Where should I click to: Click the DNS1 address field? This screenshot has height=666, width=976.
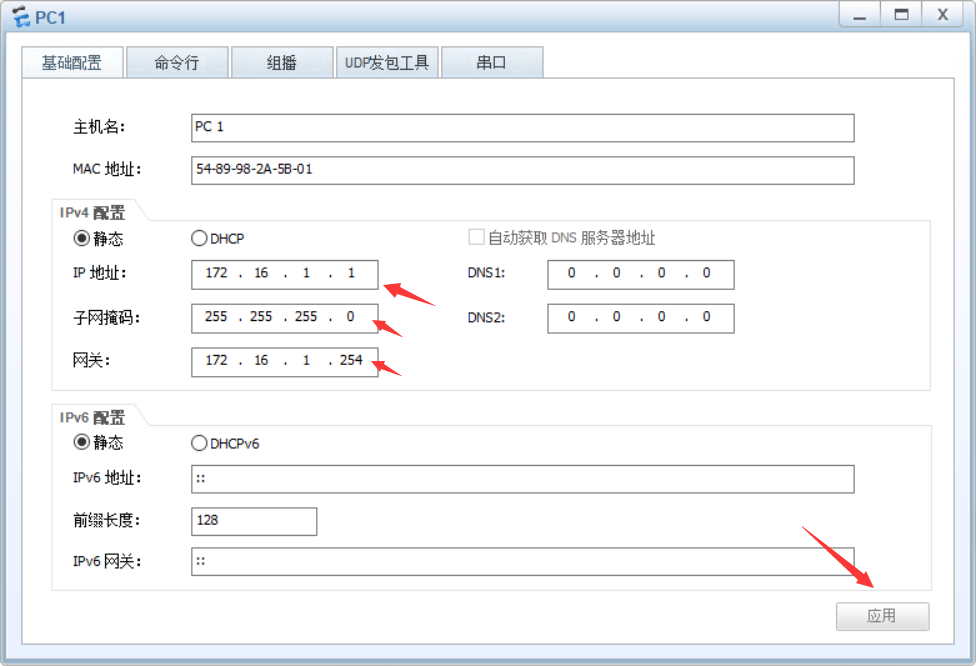click(x=640, y=274)
